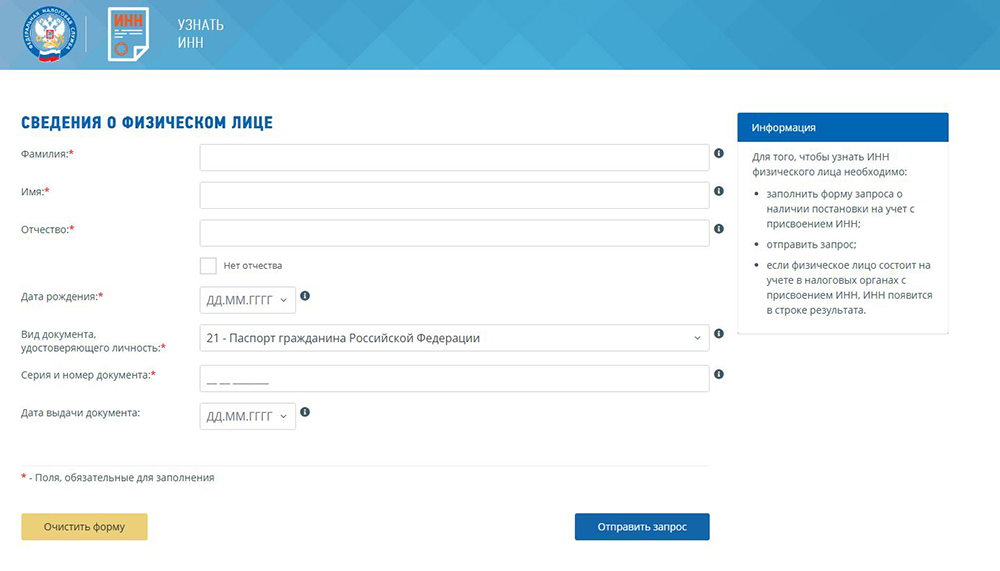Viewport: 1000px width, 571px height.
Task: Click info icon beside Дата выдачи документа
Action: (305, 412)
